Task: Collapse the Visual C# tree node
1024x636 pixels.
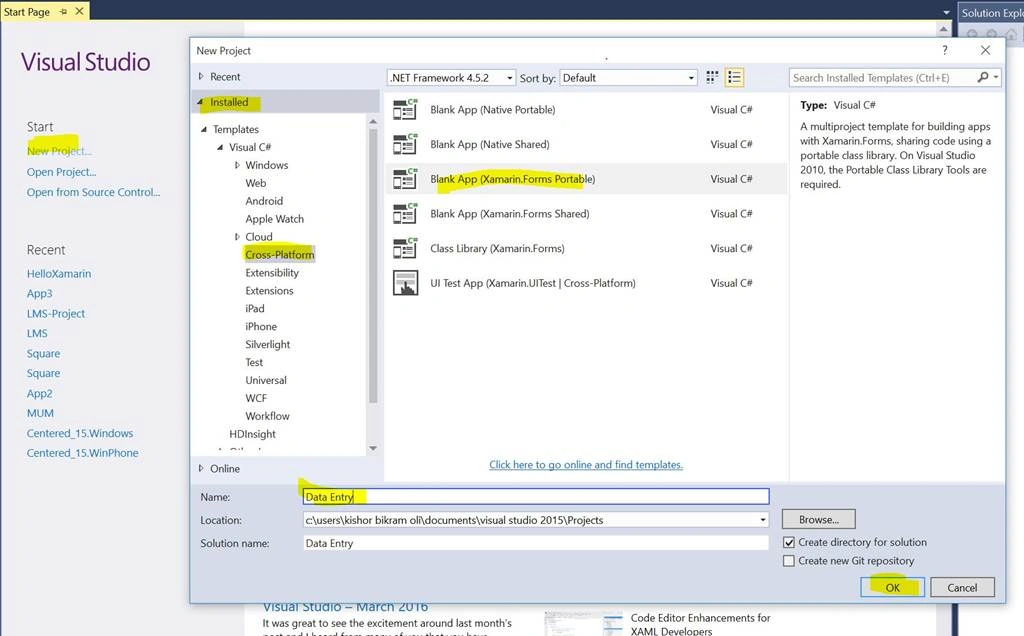Action: tap(220, 147)
